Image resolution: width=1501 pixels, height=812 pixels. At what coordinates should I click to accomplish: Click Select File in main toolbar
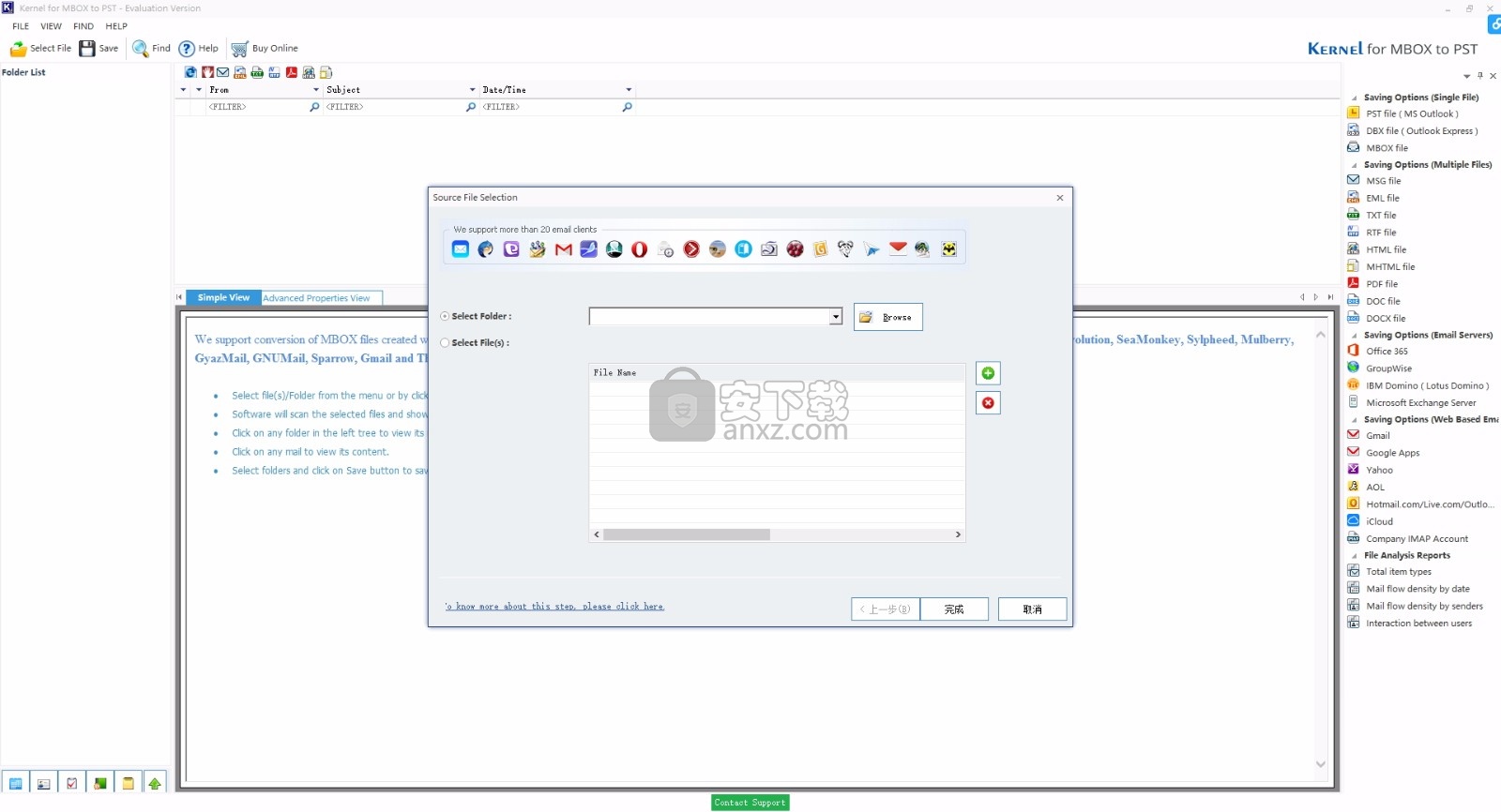(x=40, y=49)
